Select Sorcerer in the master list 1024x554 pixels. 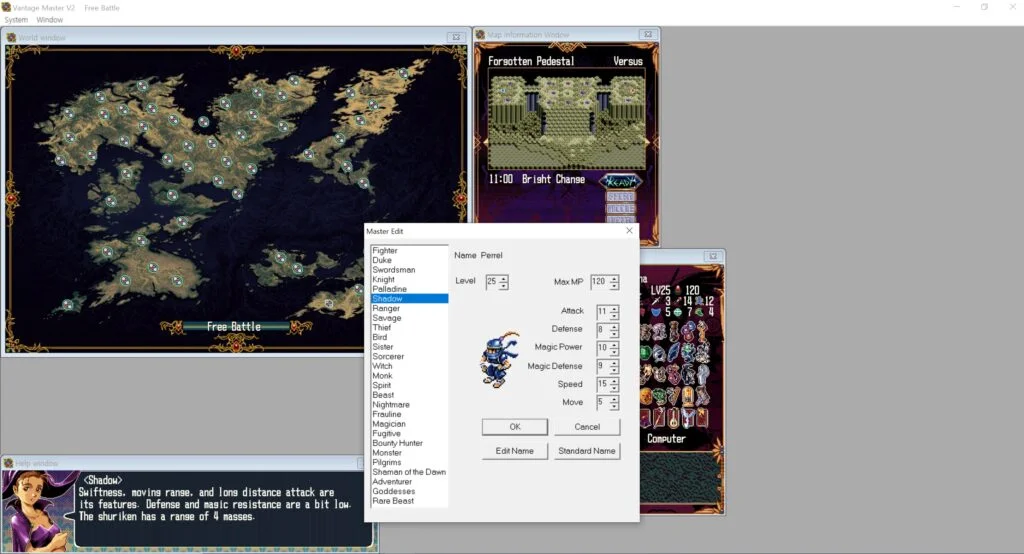click(409, 356)
